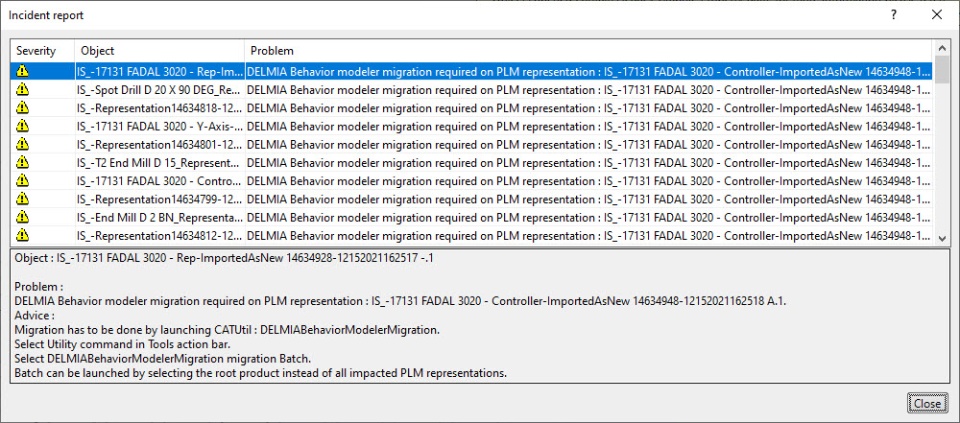Click warning icon for Spot Drill D 20 row

(x=22, y=89)
